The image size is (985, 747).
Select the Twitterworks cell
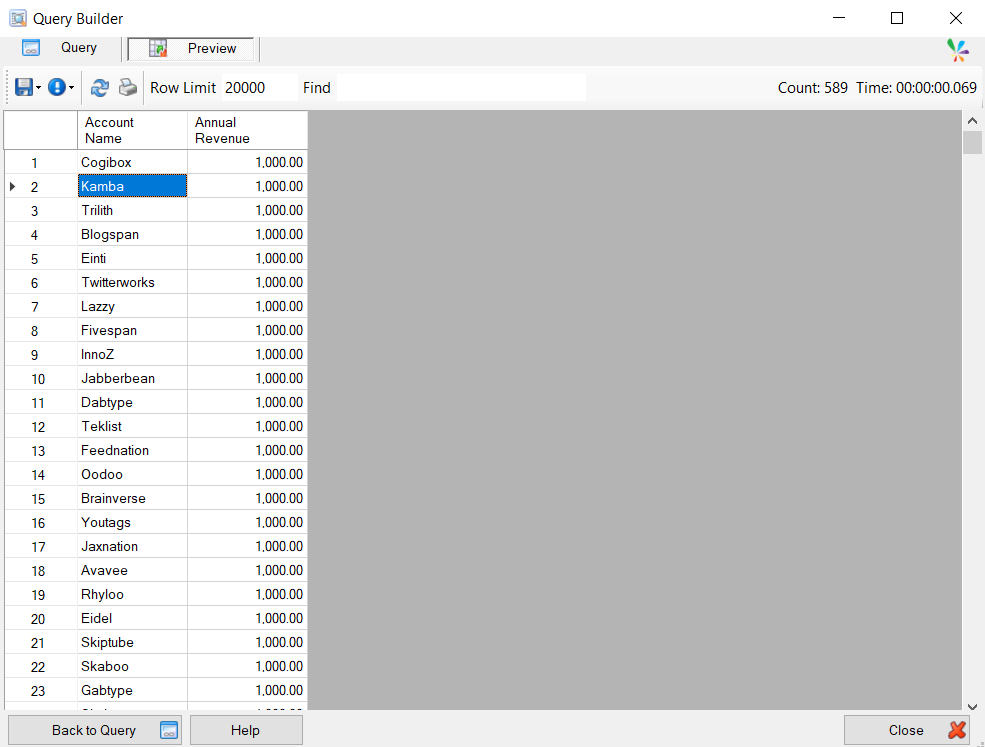click(133, 282)
